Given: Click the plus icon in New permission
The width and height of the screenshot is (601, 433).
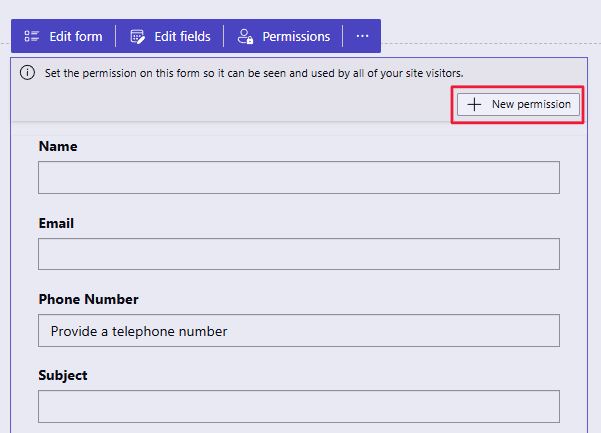Looking at the screenshot, I should (x=474, y=105).
